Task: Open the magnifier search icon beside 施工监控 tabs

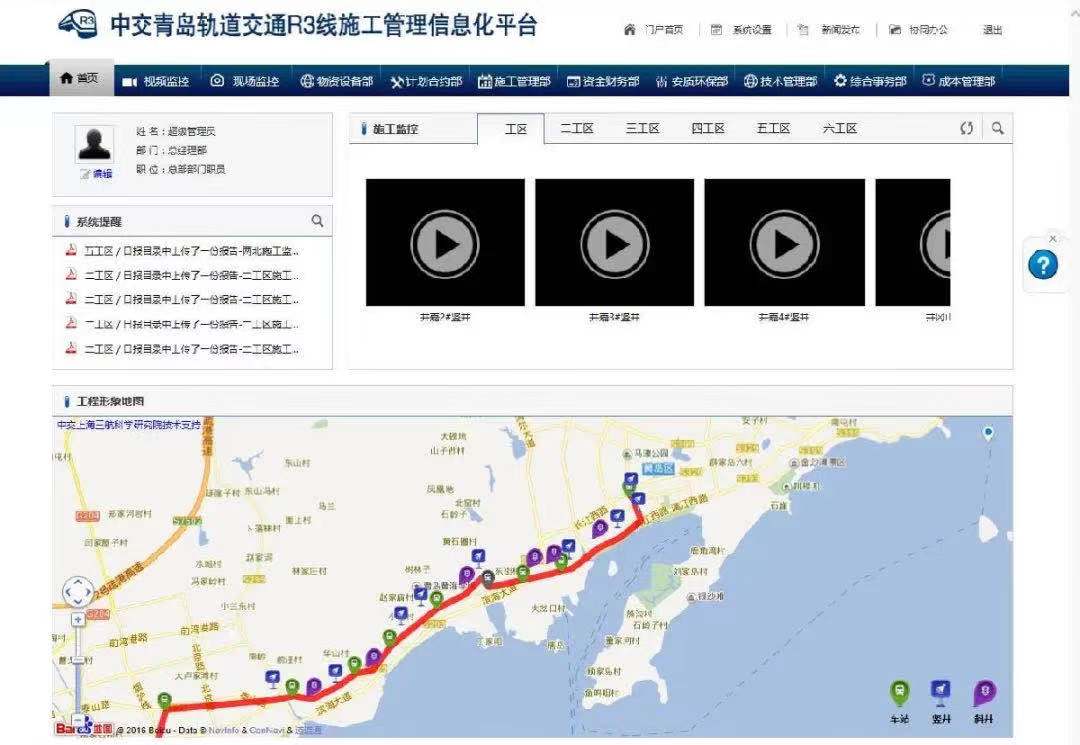Action: (997, 128)
